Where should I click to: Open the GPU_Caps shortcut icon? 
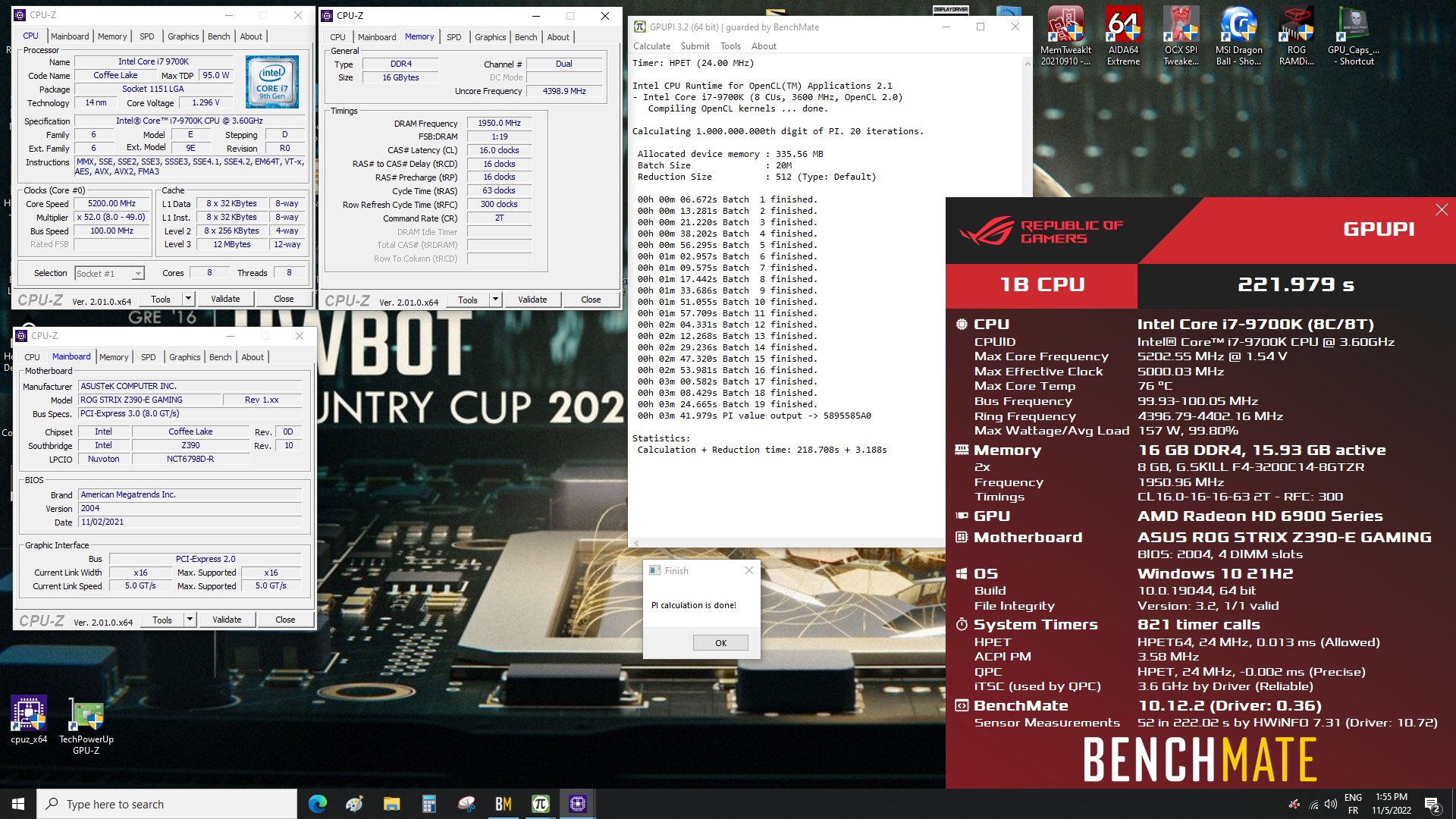(x=1354, y=36)
